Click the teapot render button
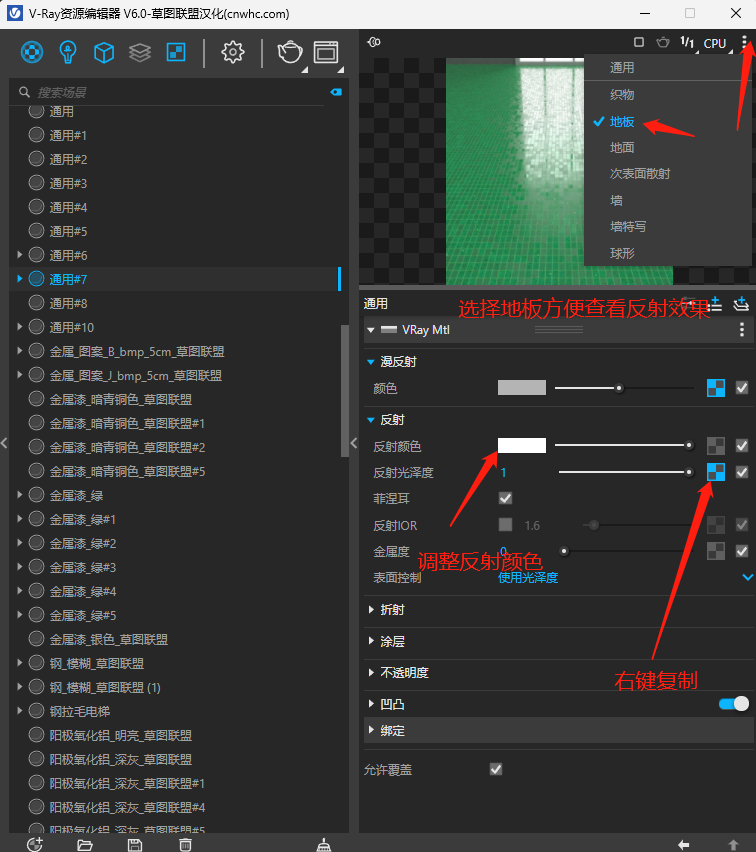 (290, 52)
